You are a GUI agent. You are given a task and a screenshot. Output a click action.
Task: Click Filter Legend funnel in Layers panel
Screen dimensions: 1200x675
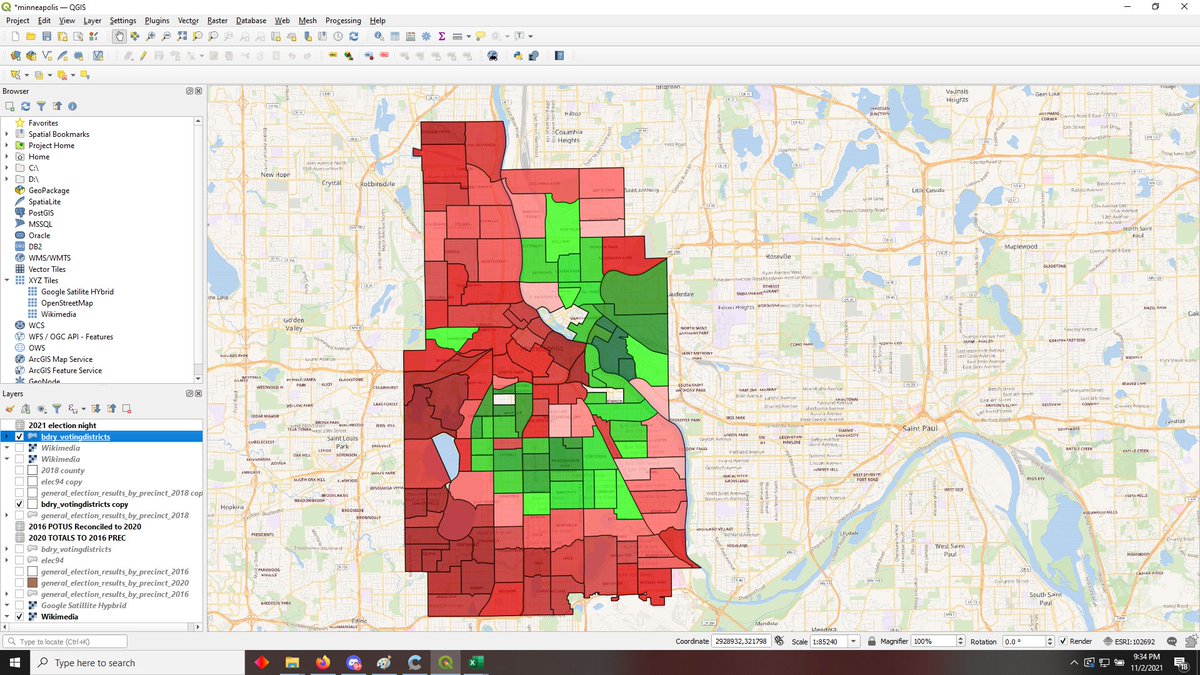click(x=57, y=409)
